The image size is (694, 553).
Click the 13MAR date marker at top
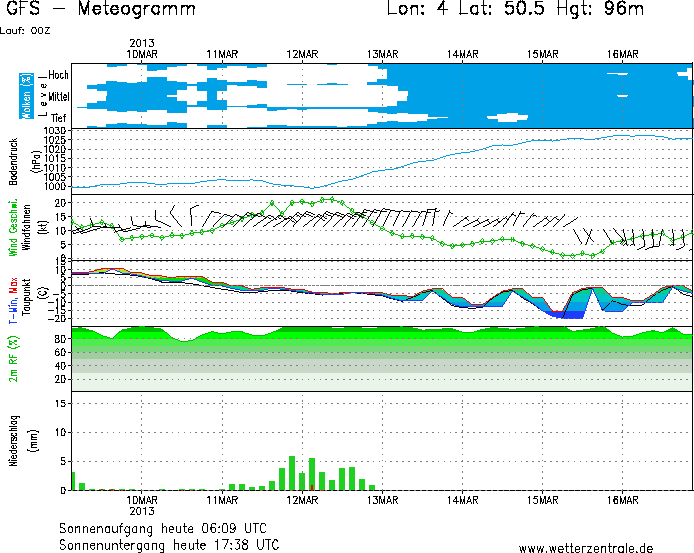382,52
